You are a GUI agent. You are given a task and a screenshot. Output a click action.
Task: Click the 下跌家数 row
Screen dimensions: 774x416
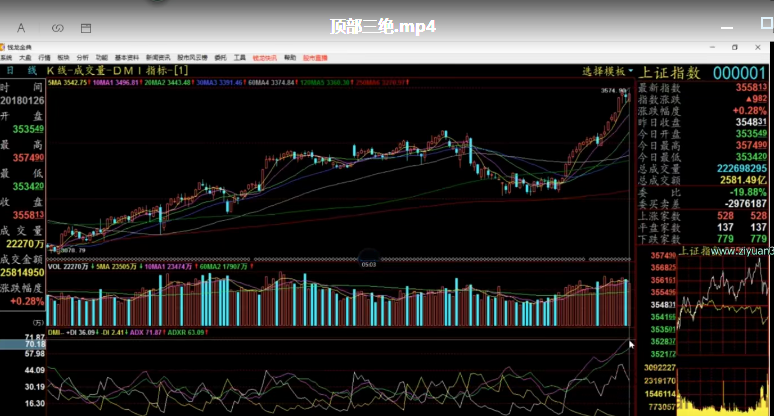[x=702, y=239]
